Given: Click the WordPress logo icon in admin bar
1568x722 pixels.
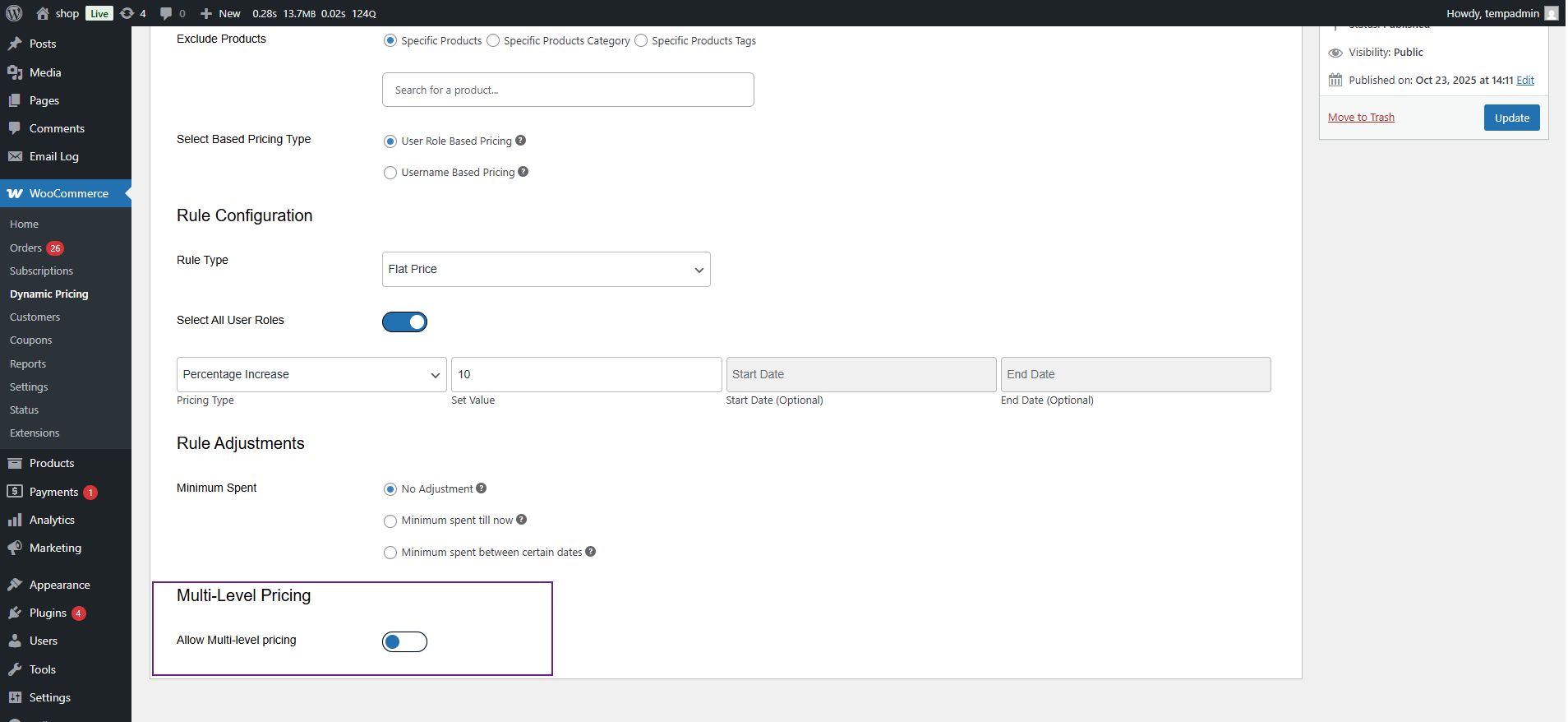Looking at the screenshot, I should (x=14, y=13).
